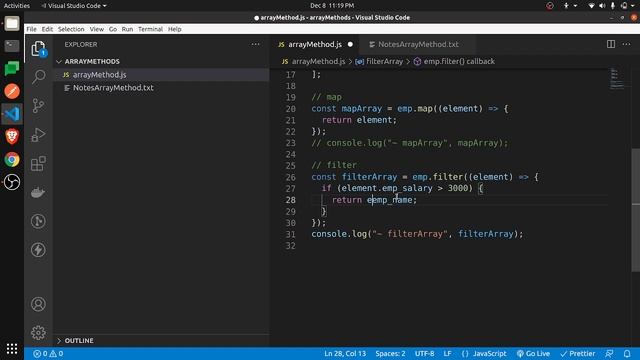Open the Manage gear icon
The image size is (640, 360).
coord(38,333)
